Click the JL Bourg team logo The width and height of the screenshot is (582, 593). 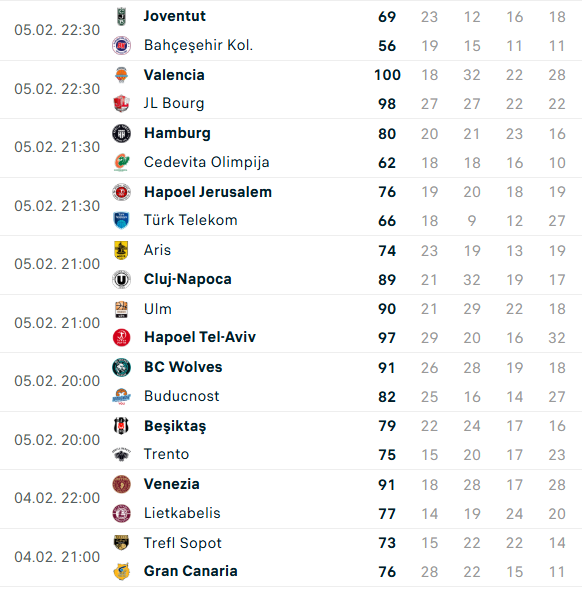(121, 104)
